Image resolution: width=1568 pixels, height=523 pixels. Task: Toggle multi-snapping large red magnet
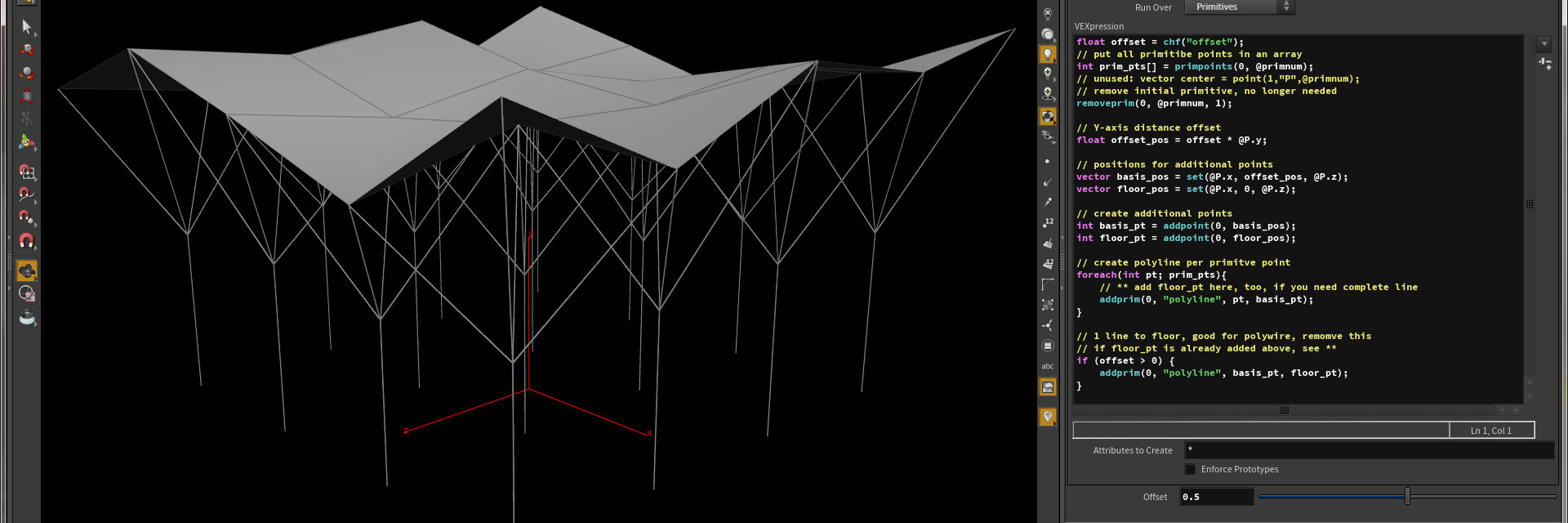coord(27,241)
